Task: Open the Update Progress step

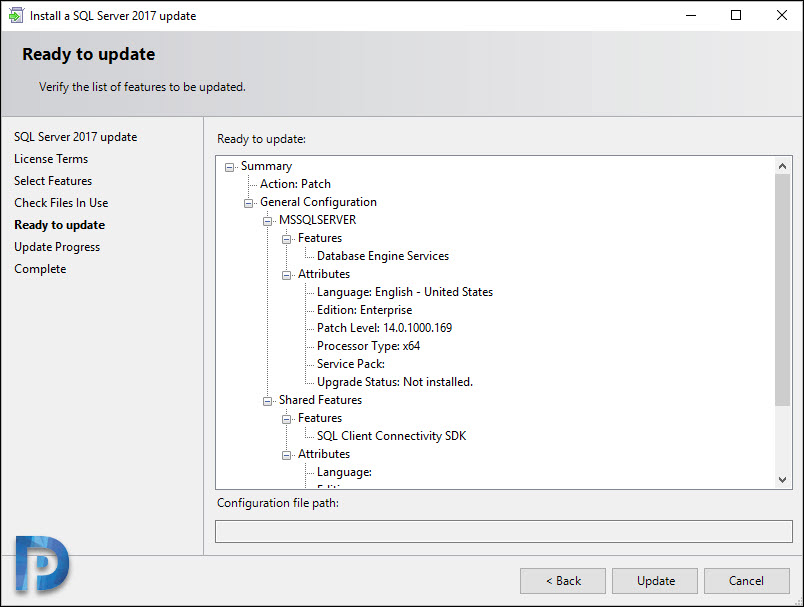Action: tap(57, 247)
